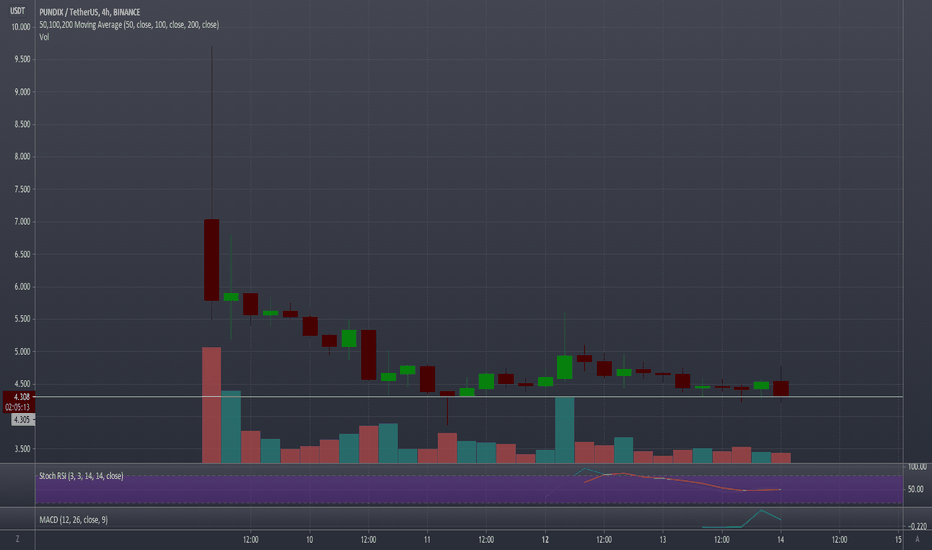932x550 pixels.
Task: Click the date label 12 on time axis
Action: tap(545, 539)
